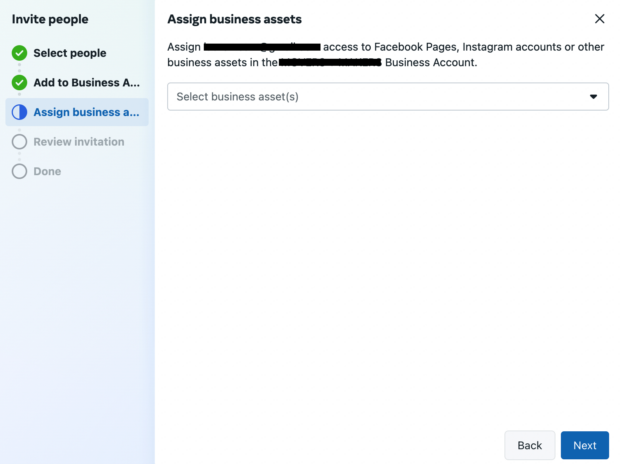Click the Assign business assets title
The height and width of the screenshot is (464, 620).
click(x=234, y=19)
